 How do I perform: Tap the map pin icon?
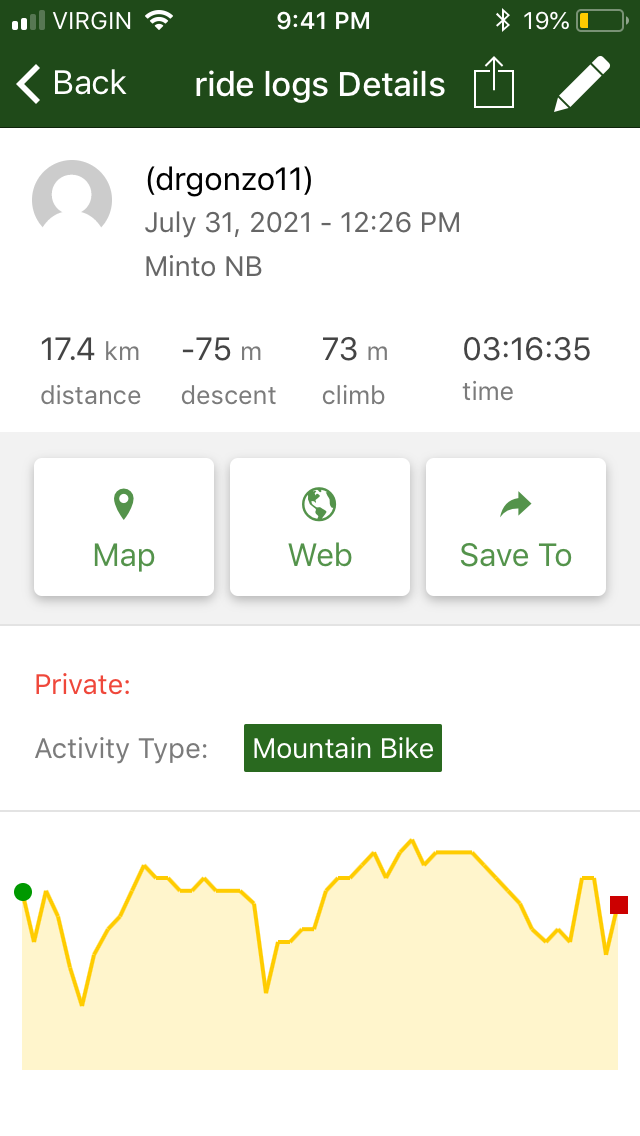pos(124,505)
